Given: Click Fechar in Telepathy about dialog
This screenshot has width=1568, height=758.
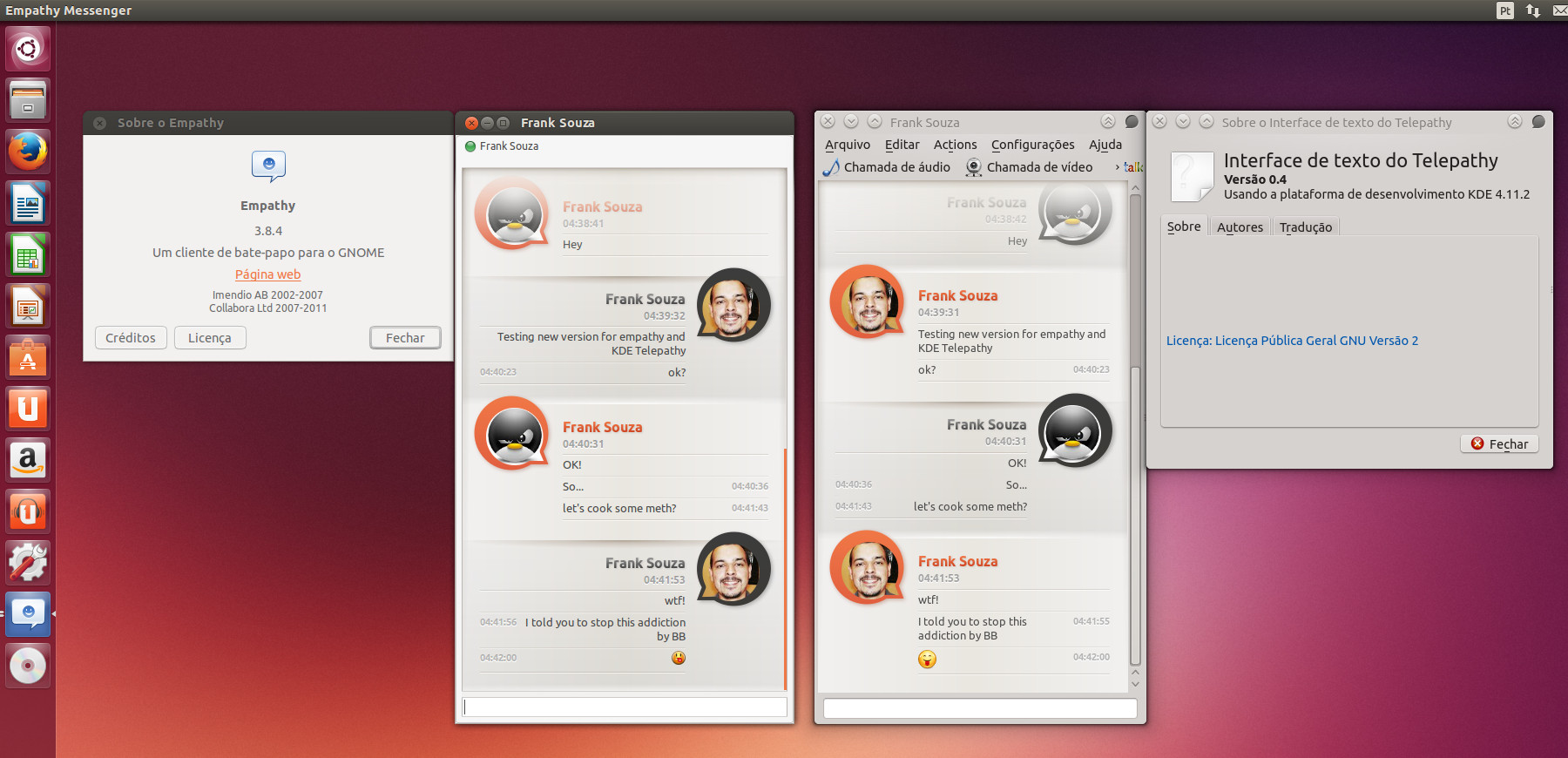Looking at the screenshot, I should pos(1499,444).
